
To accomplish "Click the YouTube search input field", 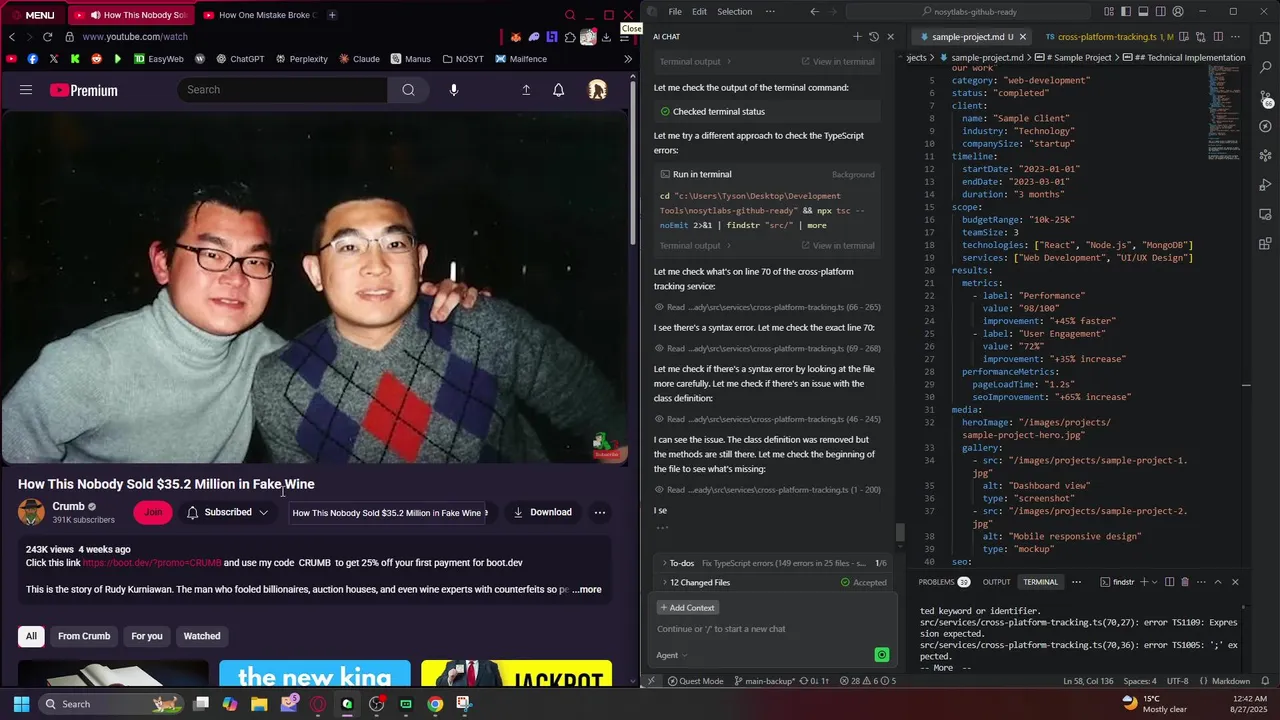I will point(283,90).
